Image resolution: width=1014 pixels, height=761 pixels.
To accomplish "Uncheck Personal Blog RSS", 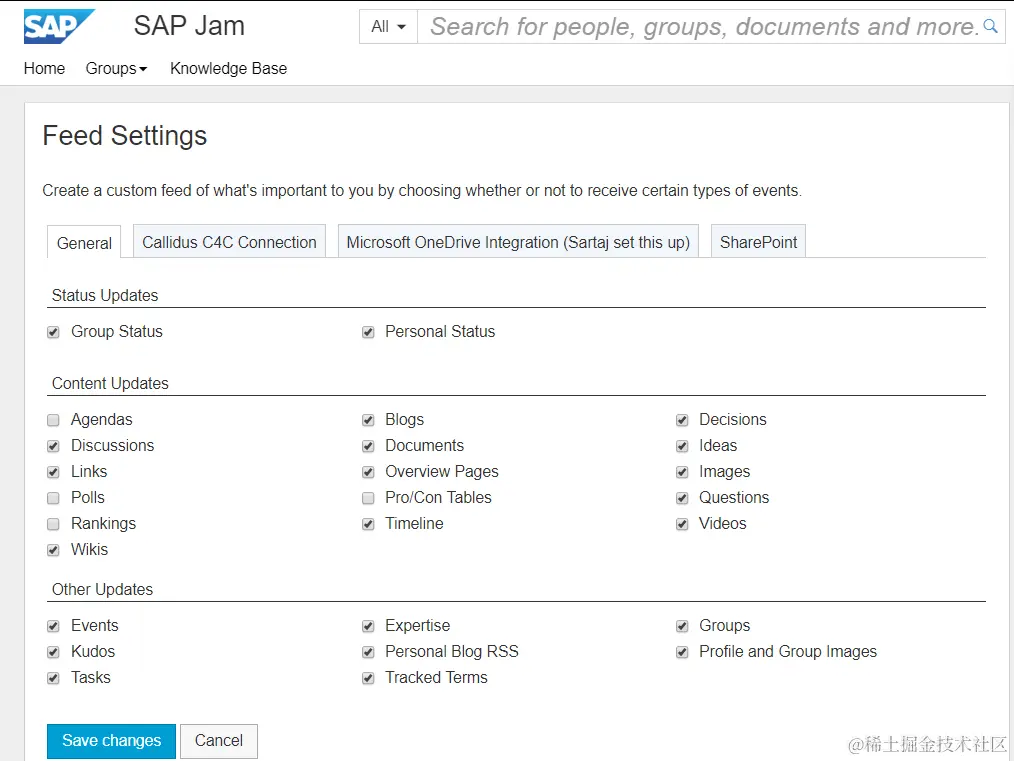I will click(x=368, y=652).
